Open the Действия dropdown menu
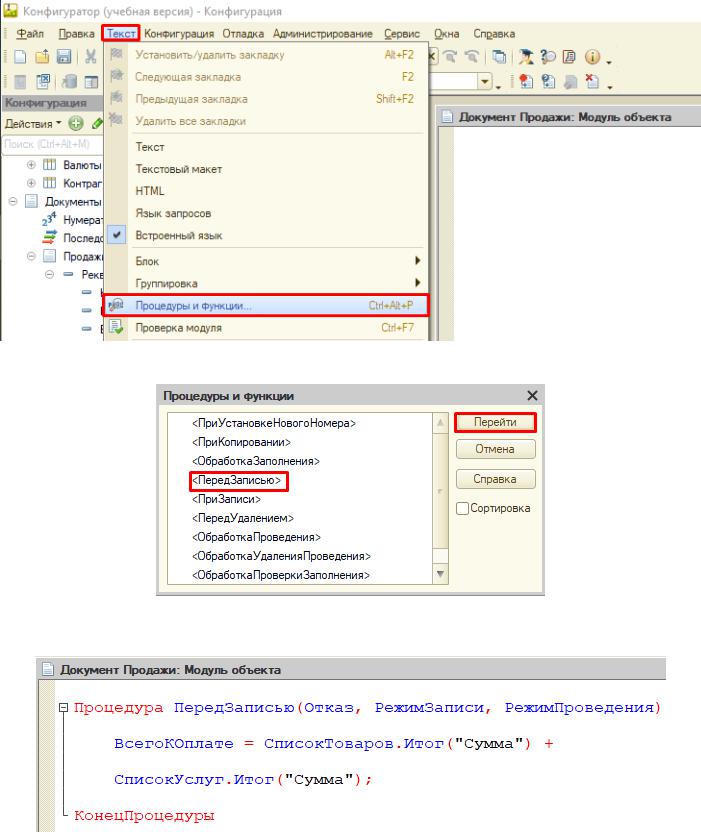Image resolution: width=701 pixels, height=832 pixels. click(x=33, y=124)
